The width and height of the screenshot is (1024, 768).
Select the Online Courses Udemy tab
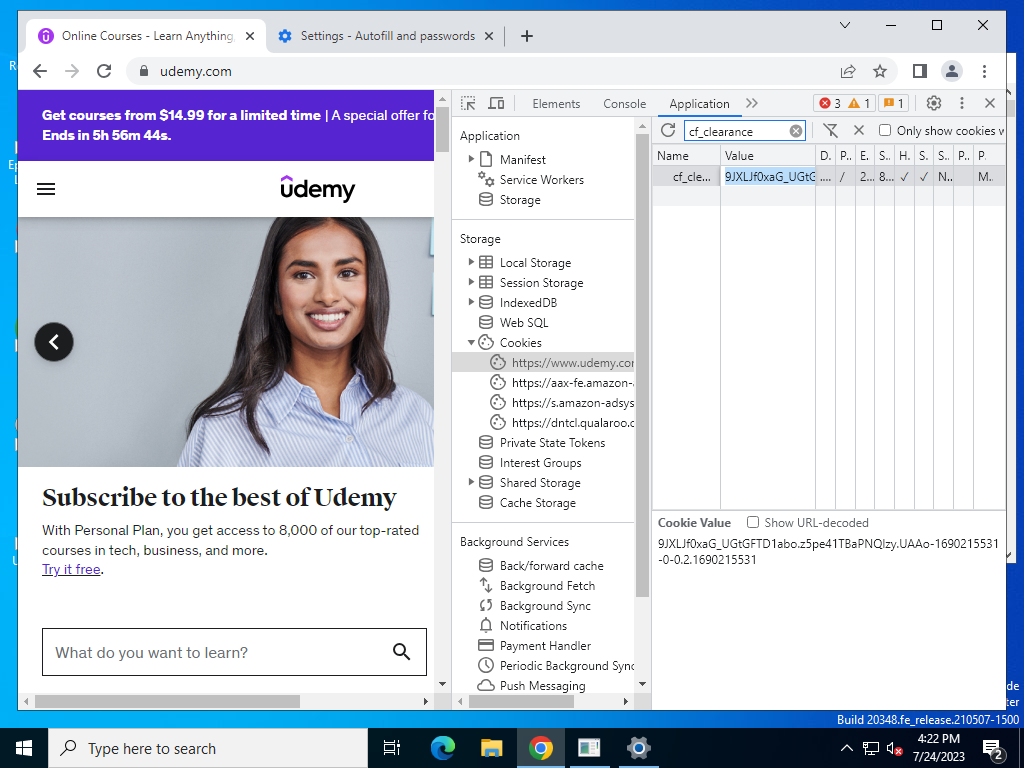pos(146,36)
